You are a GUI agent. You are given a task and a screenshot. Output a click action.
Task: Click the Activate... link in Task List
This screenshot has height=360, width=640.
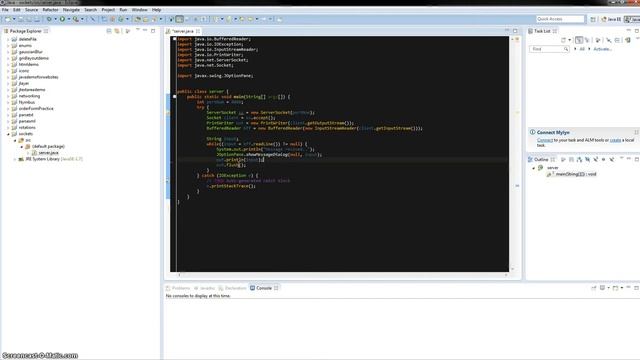(x=602, y=49)
